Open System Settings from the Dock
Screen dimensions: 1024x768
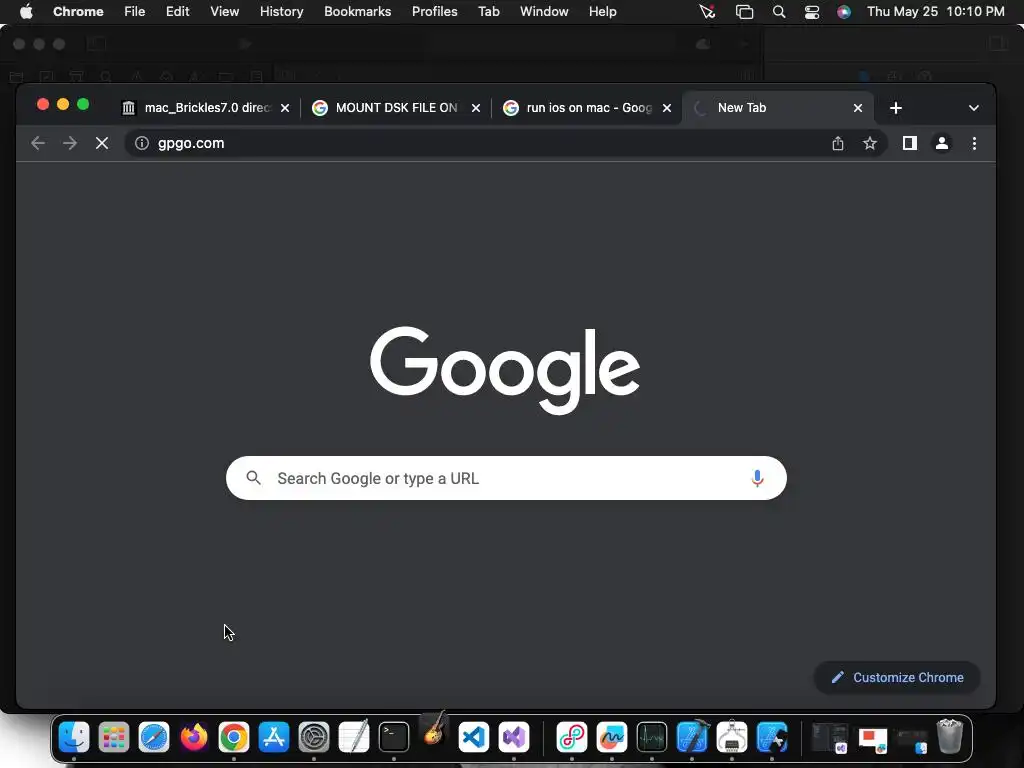314,737
